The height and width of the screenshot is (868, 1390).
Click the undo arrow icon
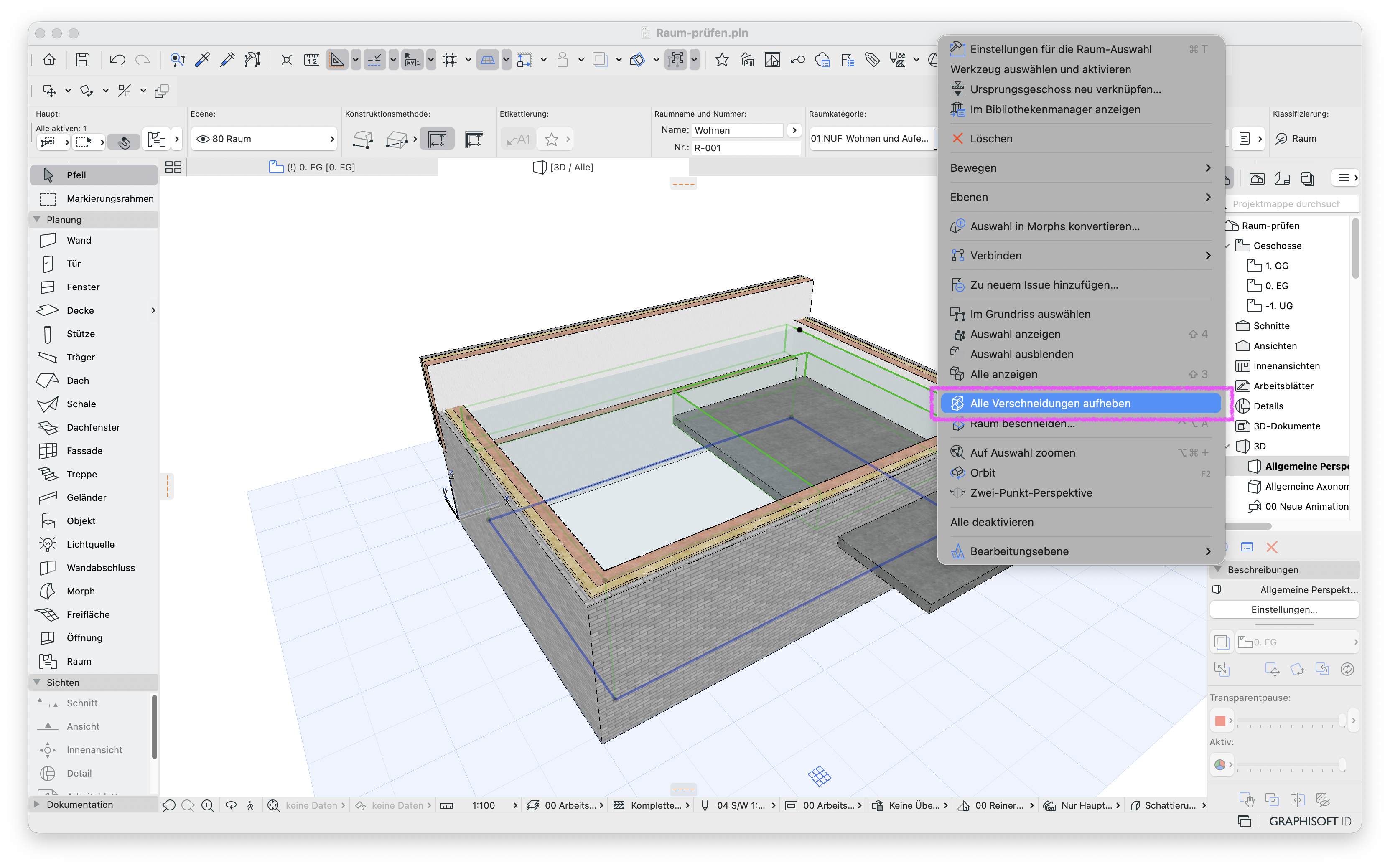(x=117, y=60)
